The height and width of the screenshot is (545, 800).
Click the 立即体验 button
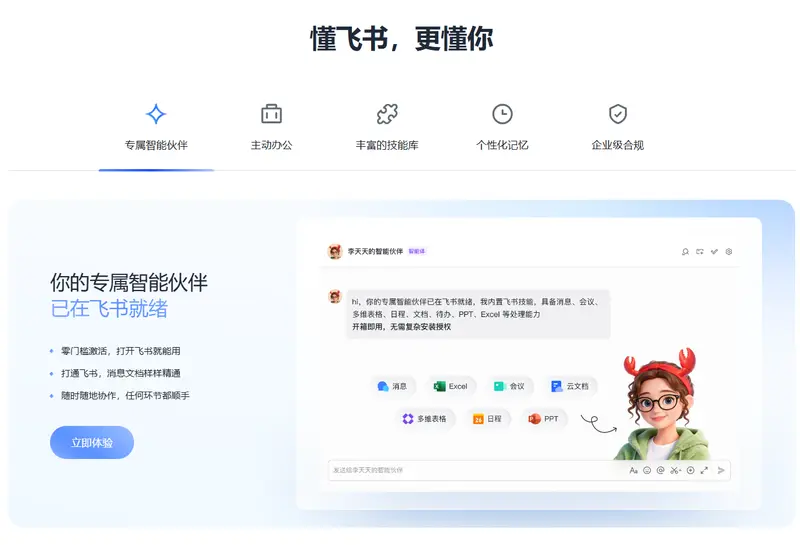click(92, 442)
